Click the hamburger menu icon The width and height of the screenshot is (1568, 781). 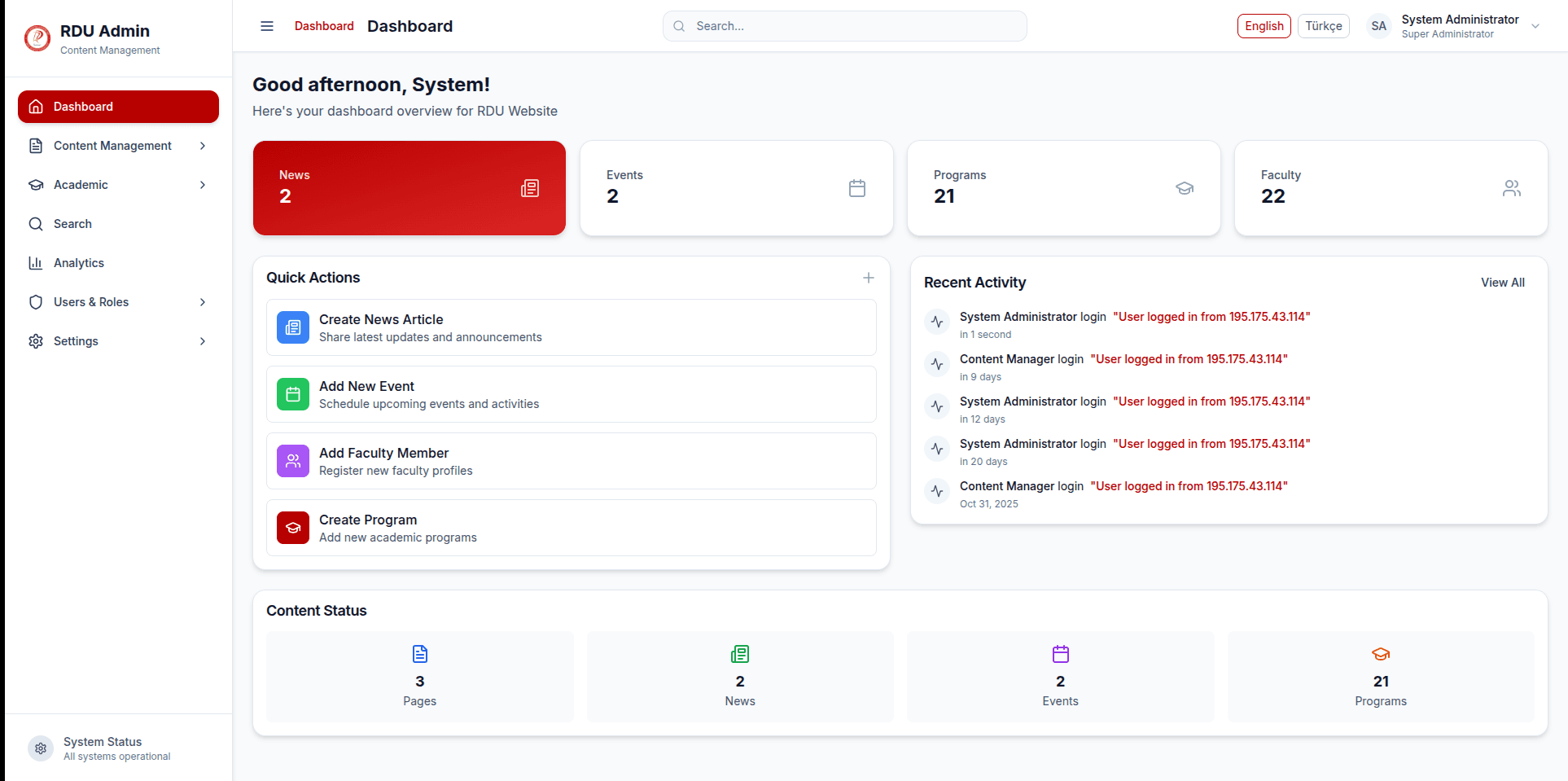point(267,26)
